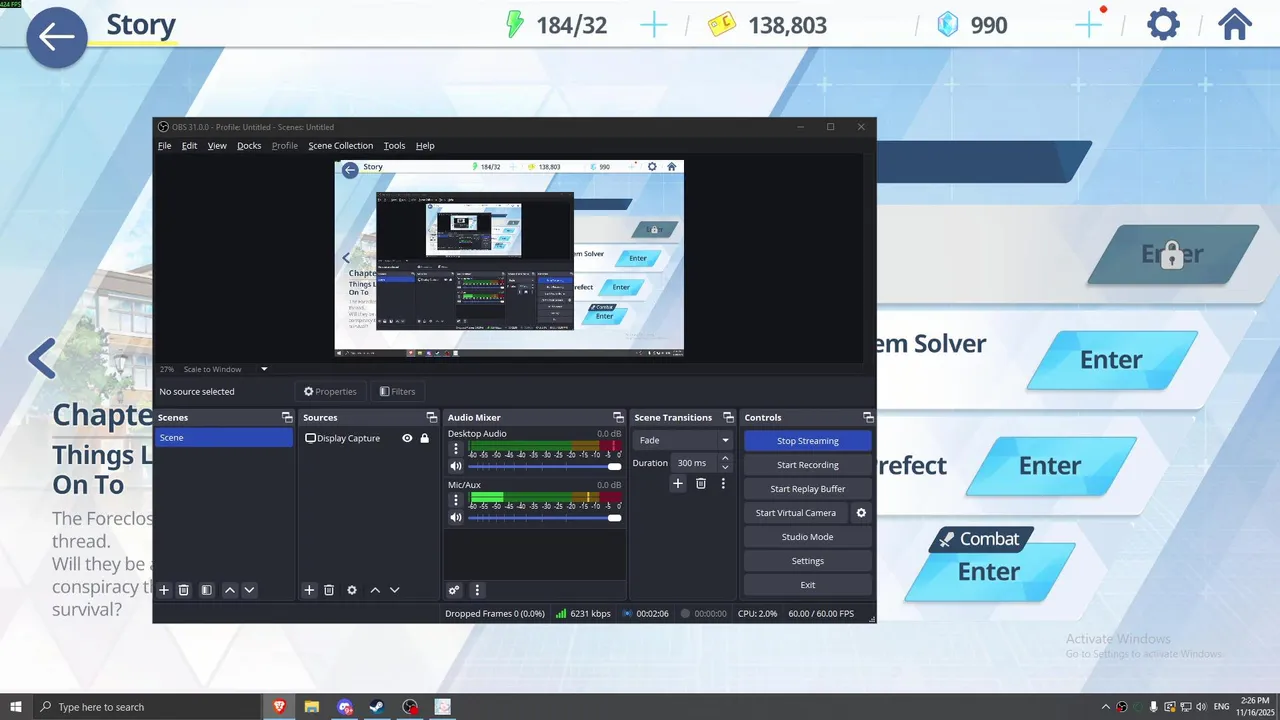Add energy with plus beside 184/32
The image size is (1280, 720).
pyautogui.click(x=653, y=25)
